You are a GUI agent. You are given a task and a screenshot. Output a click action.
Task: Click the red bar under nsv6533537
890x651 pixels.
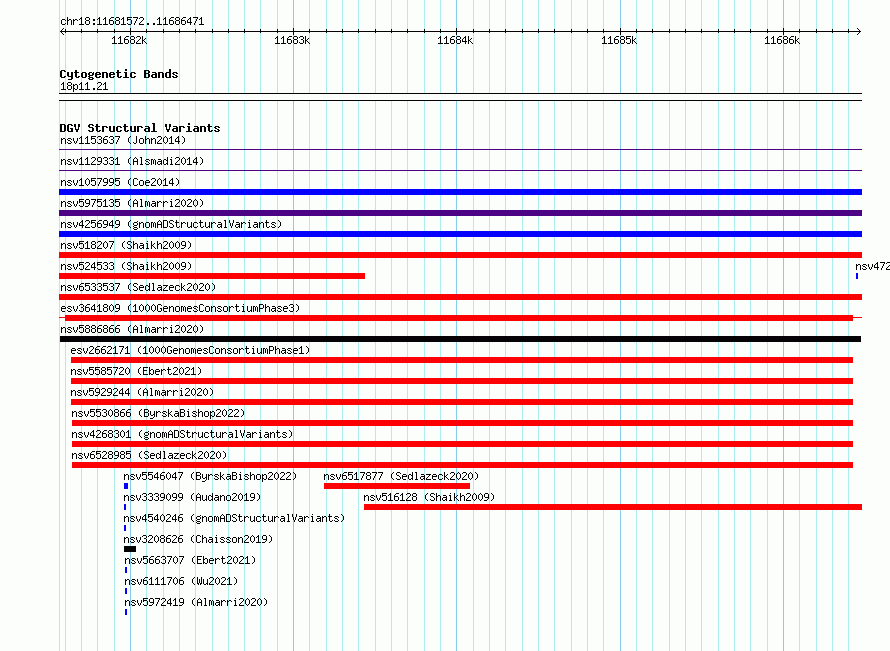coord(460,297)
